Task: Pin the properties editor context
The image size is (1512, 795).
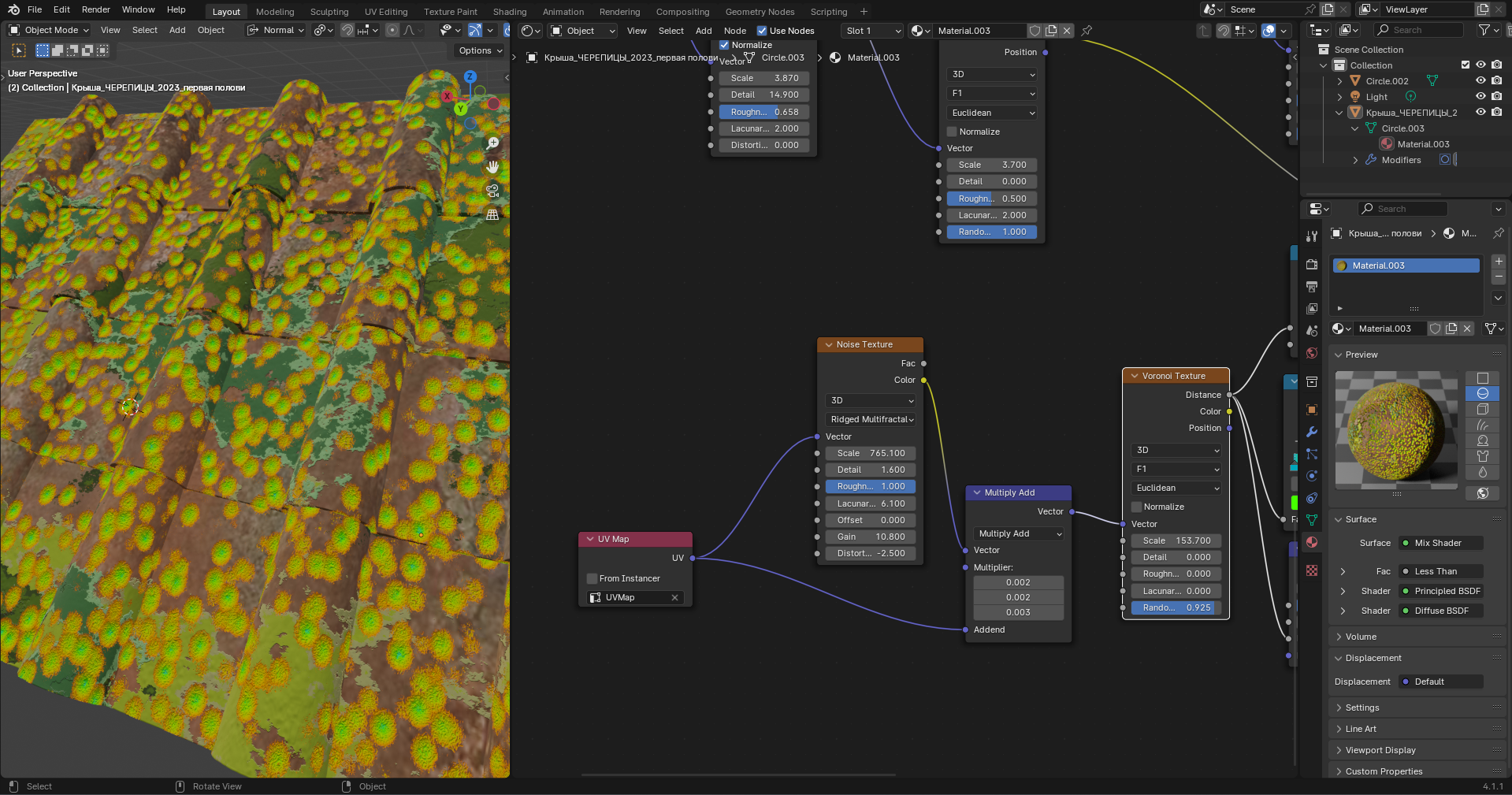Action: pos(1498,233)
